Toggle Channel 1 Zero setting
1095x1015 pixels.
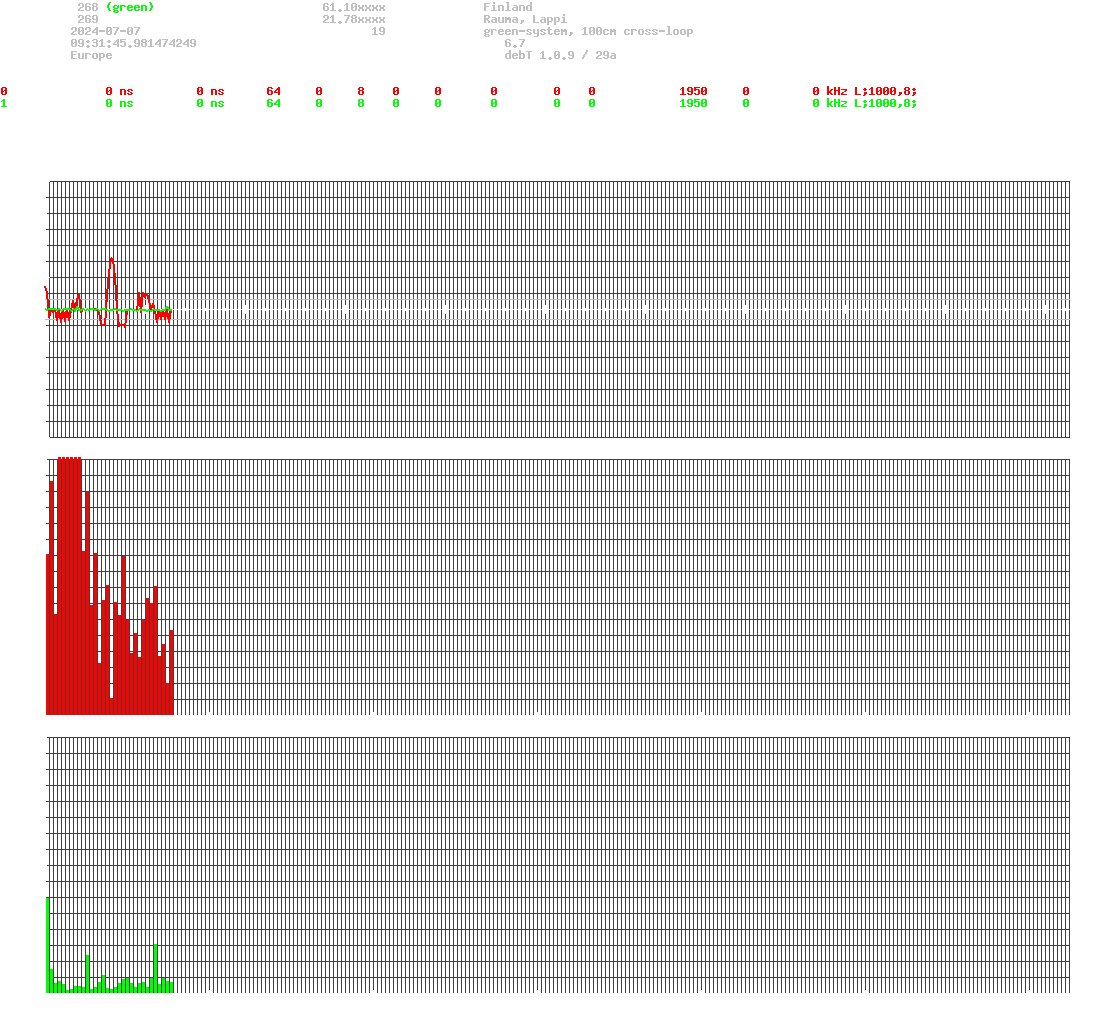pyautogui.click(x=556, y=103)
